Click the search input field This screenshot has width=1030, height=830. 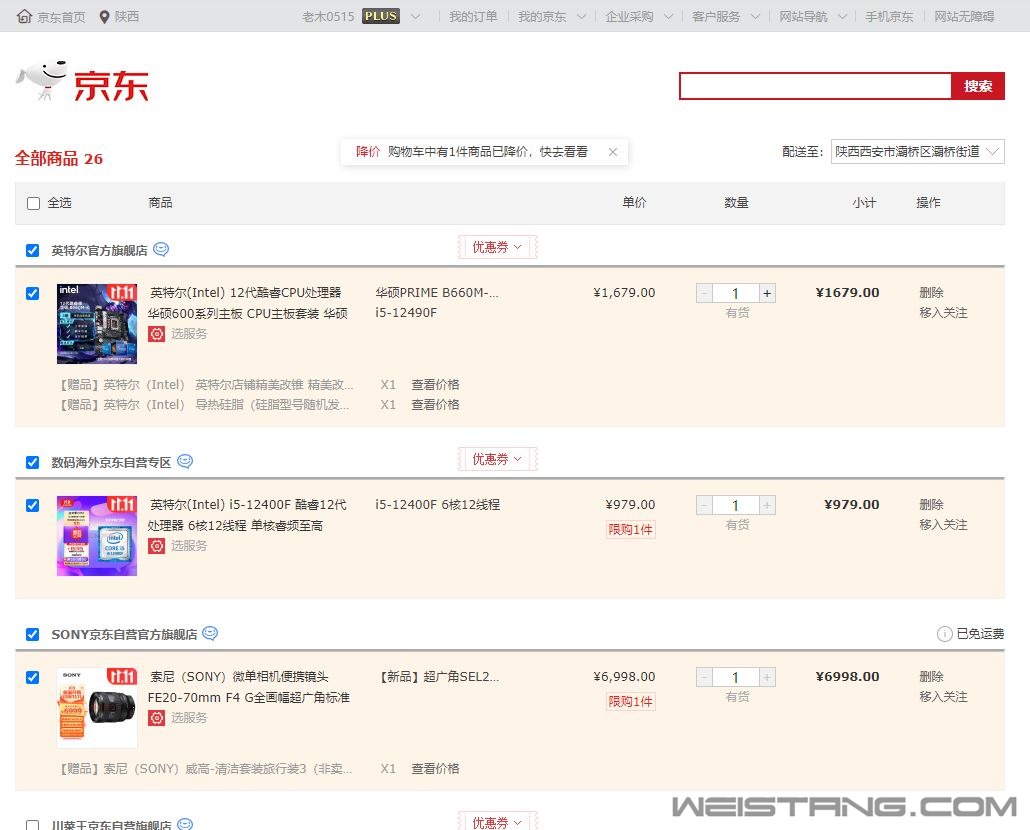[815, 86]
